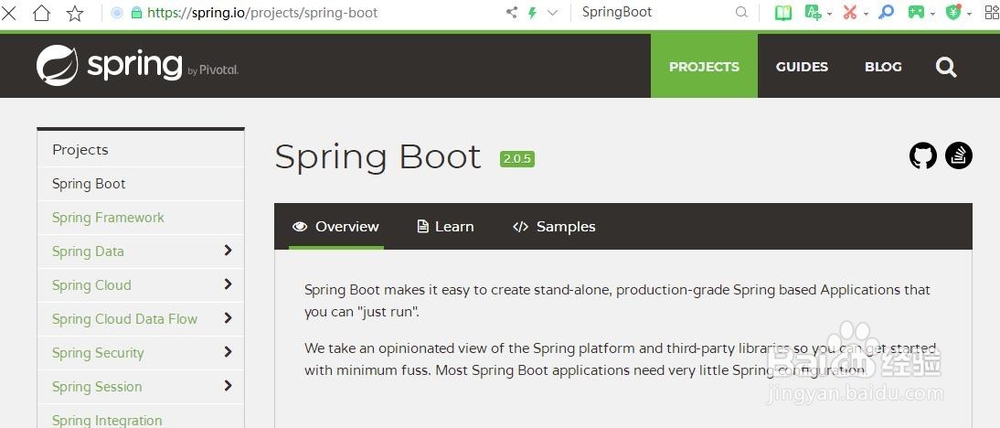Open the gamepad extension dropdown arrow
Image resolution: width=1000 pixels, height=428 pixels.
coord(933,14)
